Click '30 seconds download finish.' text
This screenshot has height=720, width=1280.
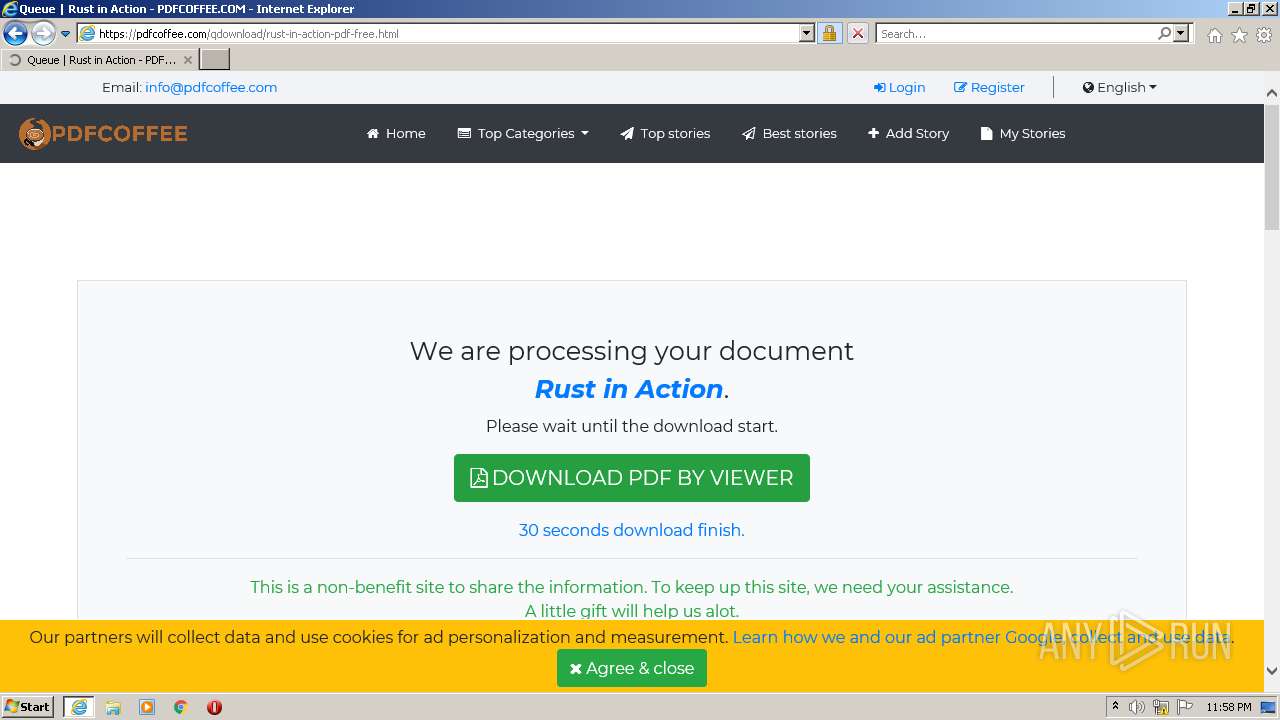click(x=632, y=530)
